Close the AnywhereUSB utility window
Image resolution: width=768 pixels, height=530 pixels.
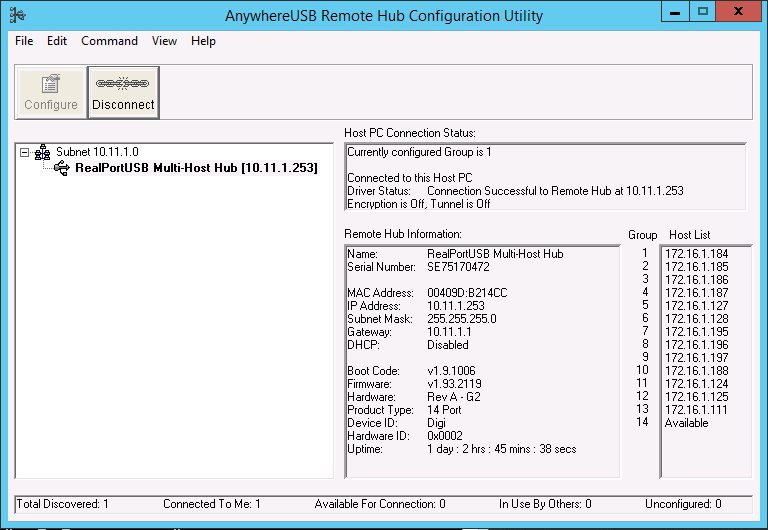point(739,11)
